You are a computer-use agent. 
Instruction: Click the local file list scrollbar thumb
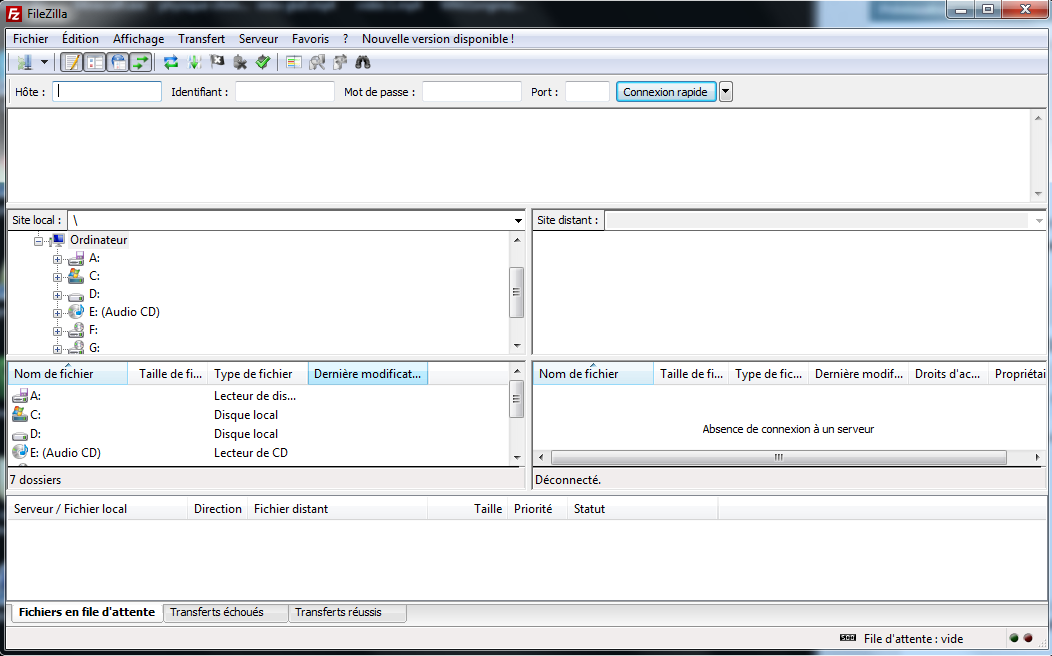(517, 399)
